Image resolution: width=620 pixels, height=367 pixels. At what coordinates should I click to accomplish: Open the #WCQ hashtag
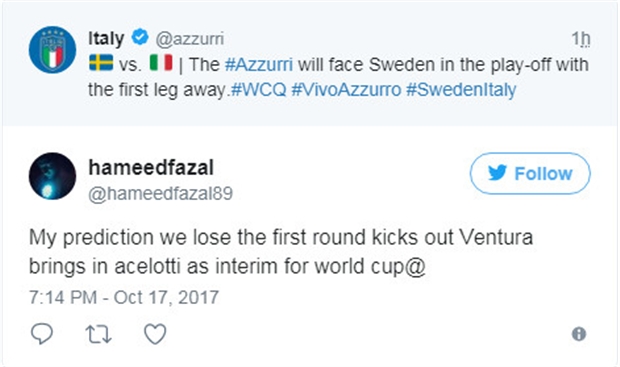pyautogui.click(x=259, y=90)
